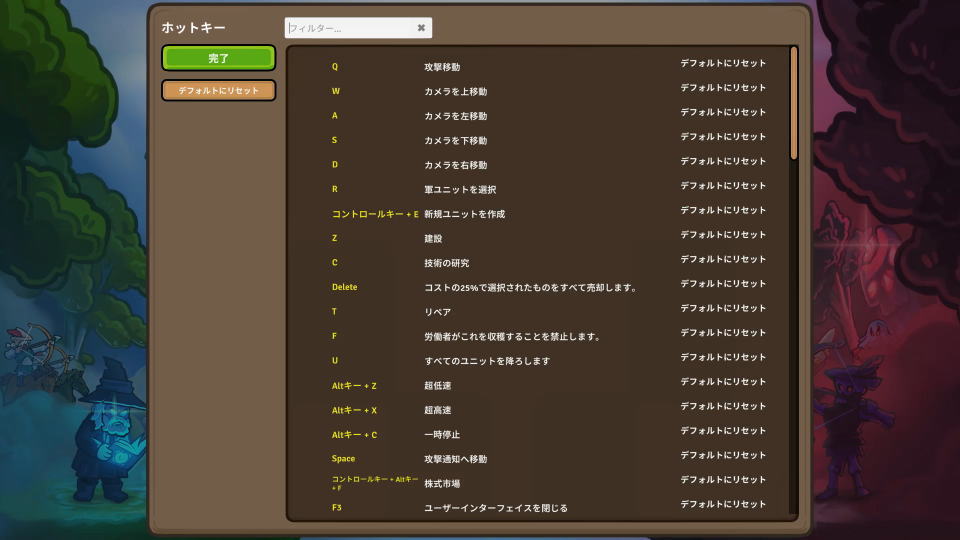
Task: Select the Q hotkey for 攻撃移動
Action: click(335, 67)
